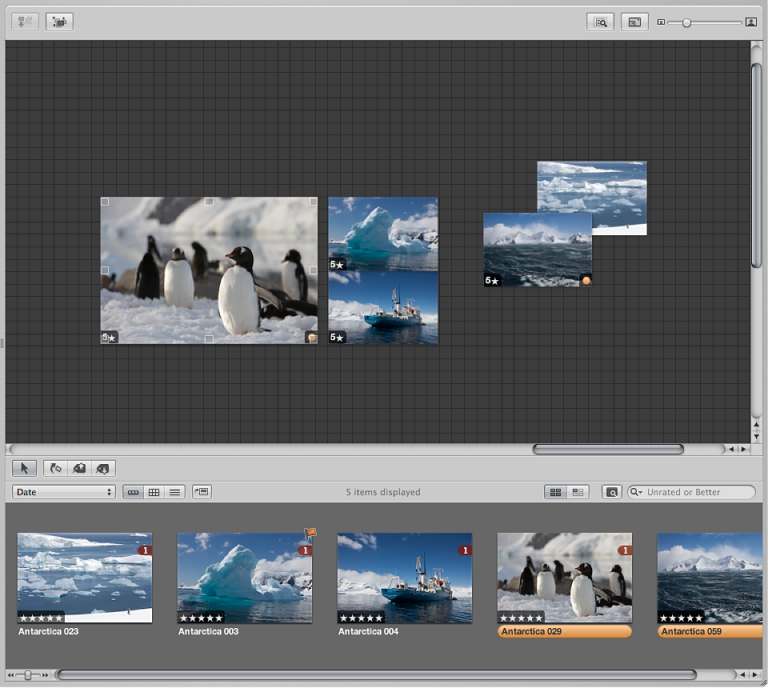768x688 pixels.
Task: Switch browser to Grid view
Action: [x=154, y=492]
